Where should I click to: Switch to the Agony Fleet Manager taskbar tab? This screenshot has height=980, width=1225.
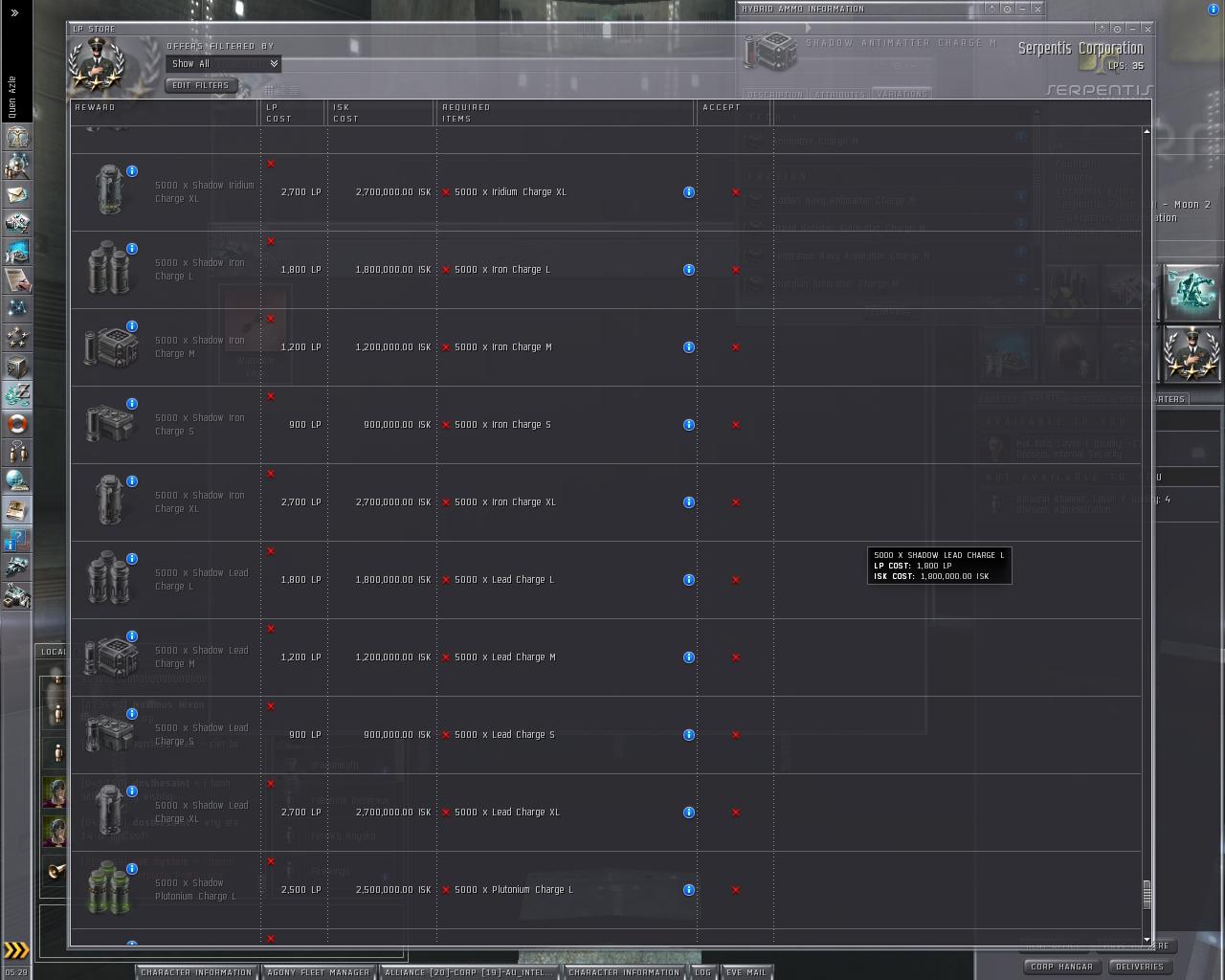319,972
